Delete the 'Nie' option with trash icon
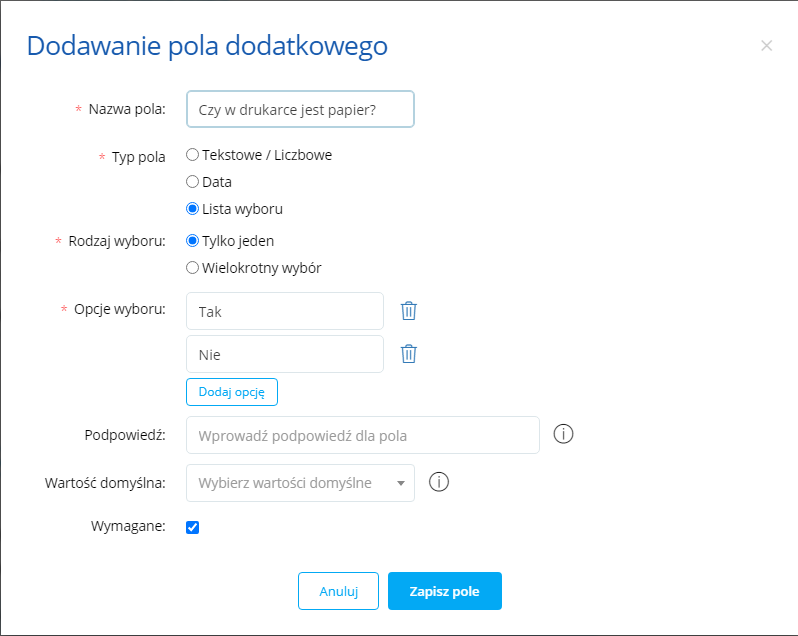 tap(408, 354)
